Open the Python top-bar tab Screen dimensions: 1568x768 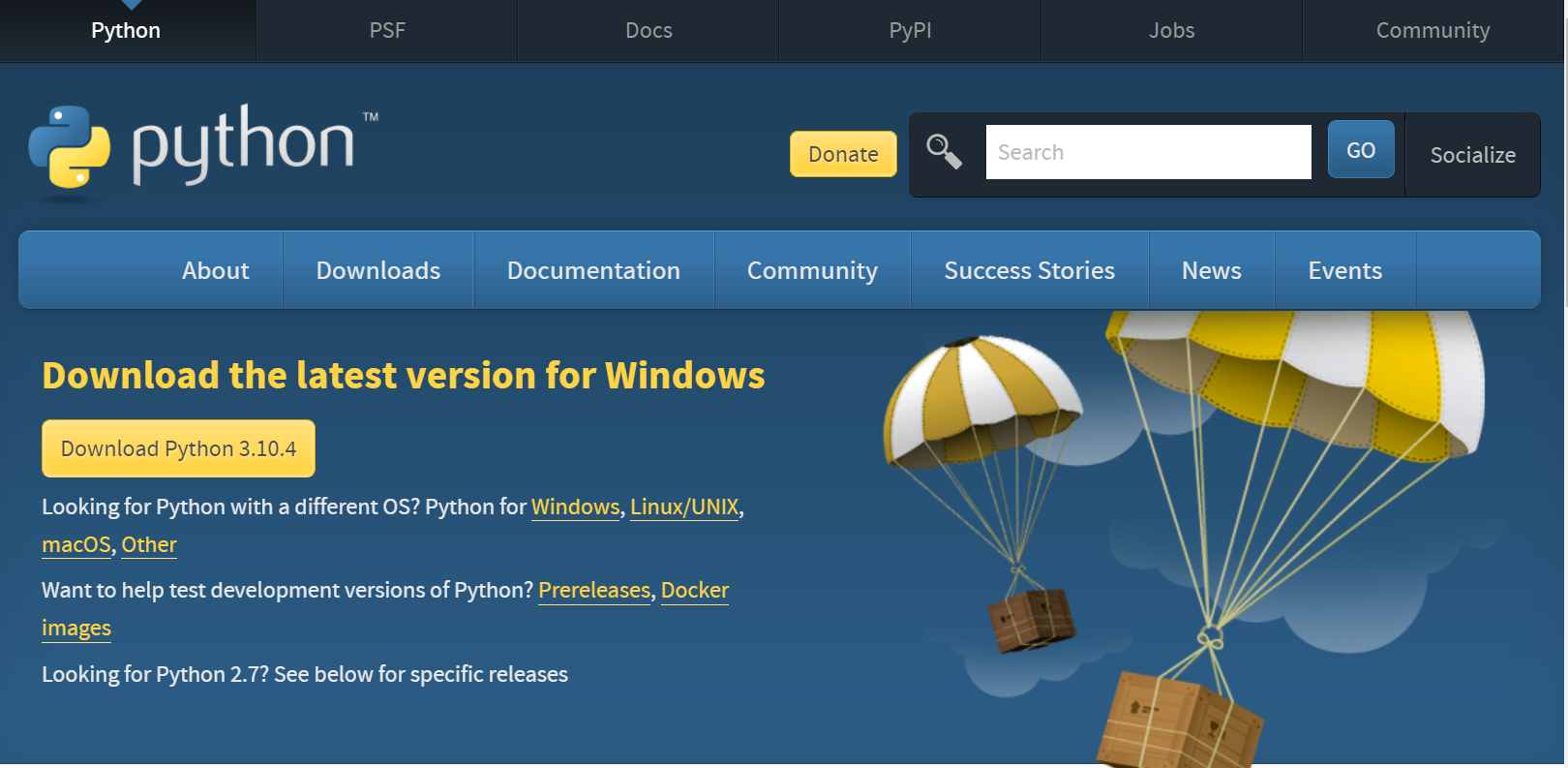pyautogui.click(x=126, y=31)
